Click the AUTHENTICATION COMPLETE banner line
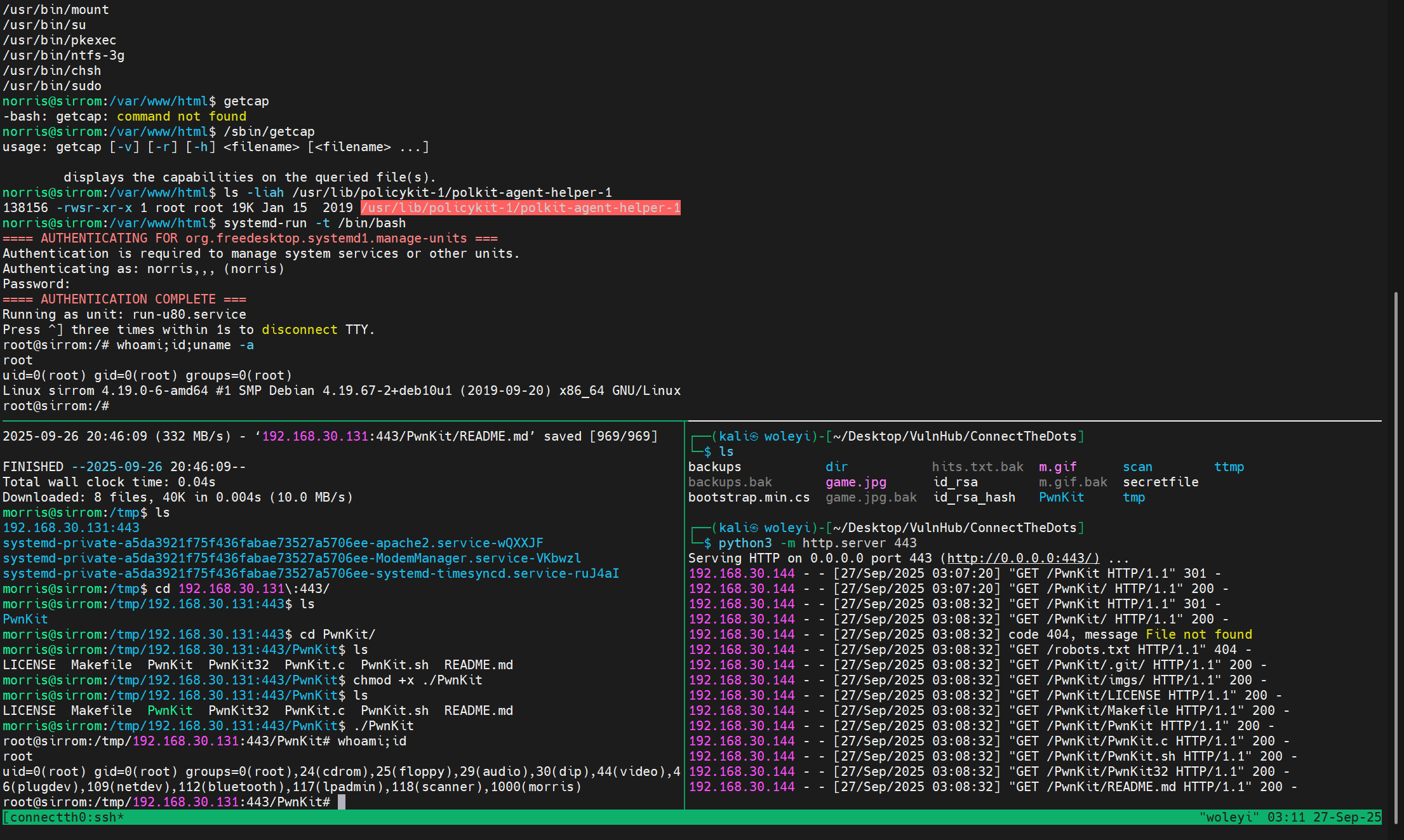Screen dimensions: 1404x840 click(124, 299)
